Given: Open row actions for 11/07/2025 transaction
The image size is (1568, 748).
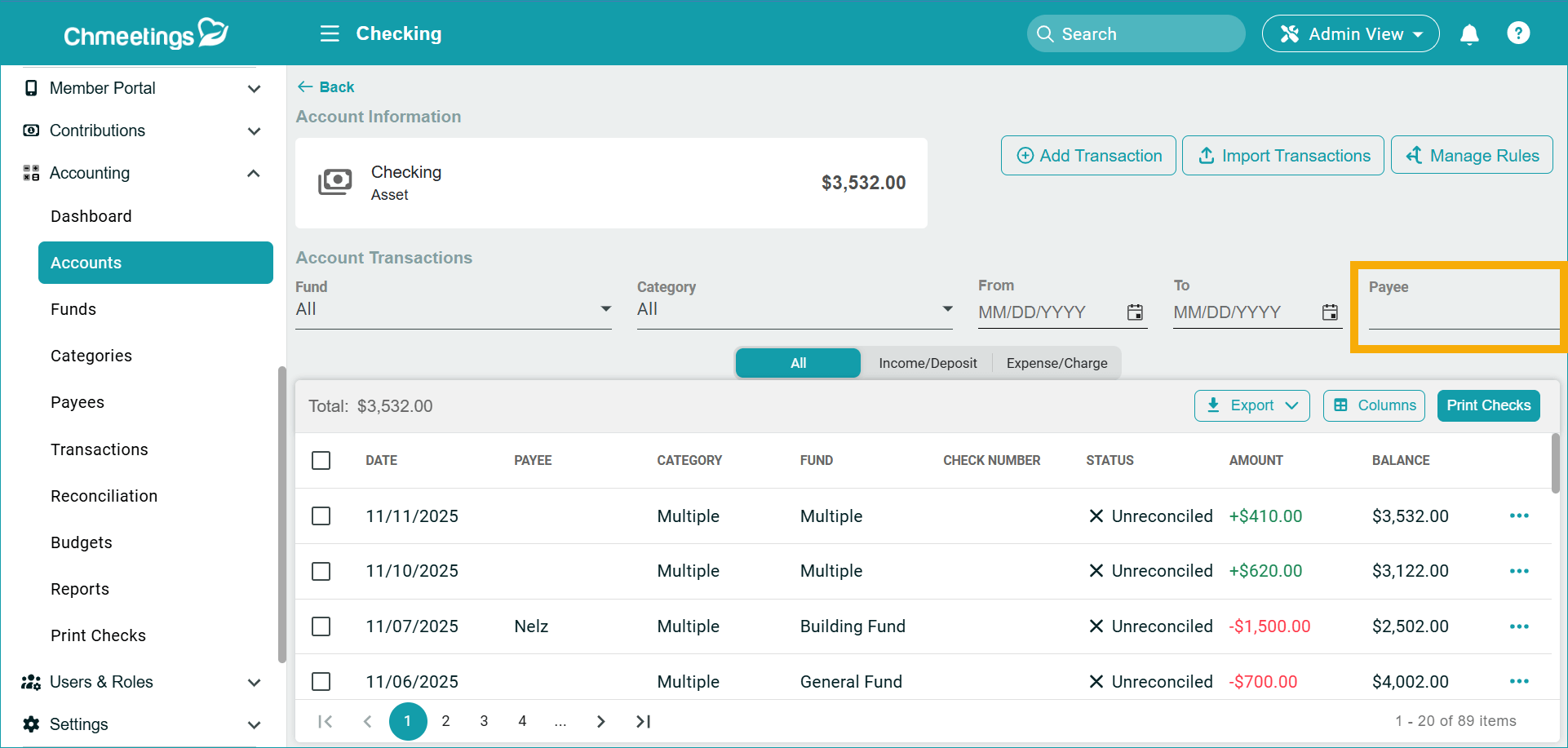Looking at the screenshot, I should click(1519, 626).
